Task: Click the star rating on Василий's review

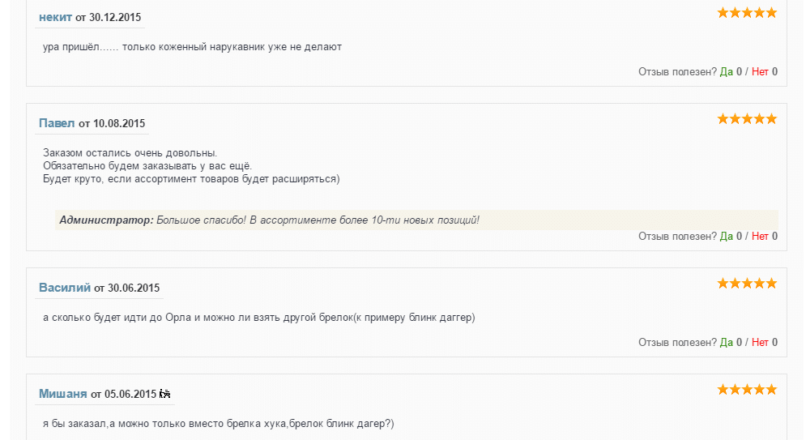Action: tap(747, 284)
